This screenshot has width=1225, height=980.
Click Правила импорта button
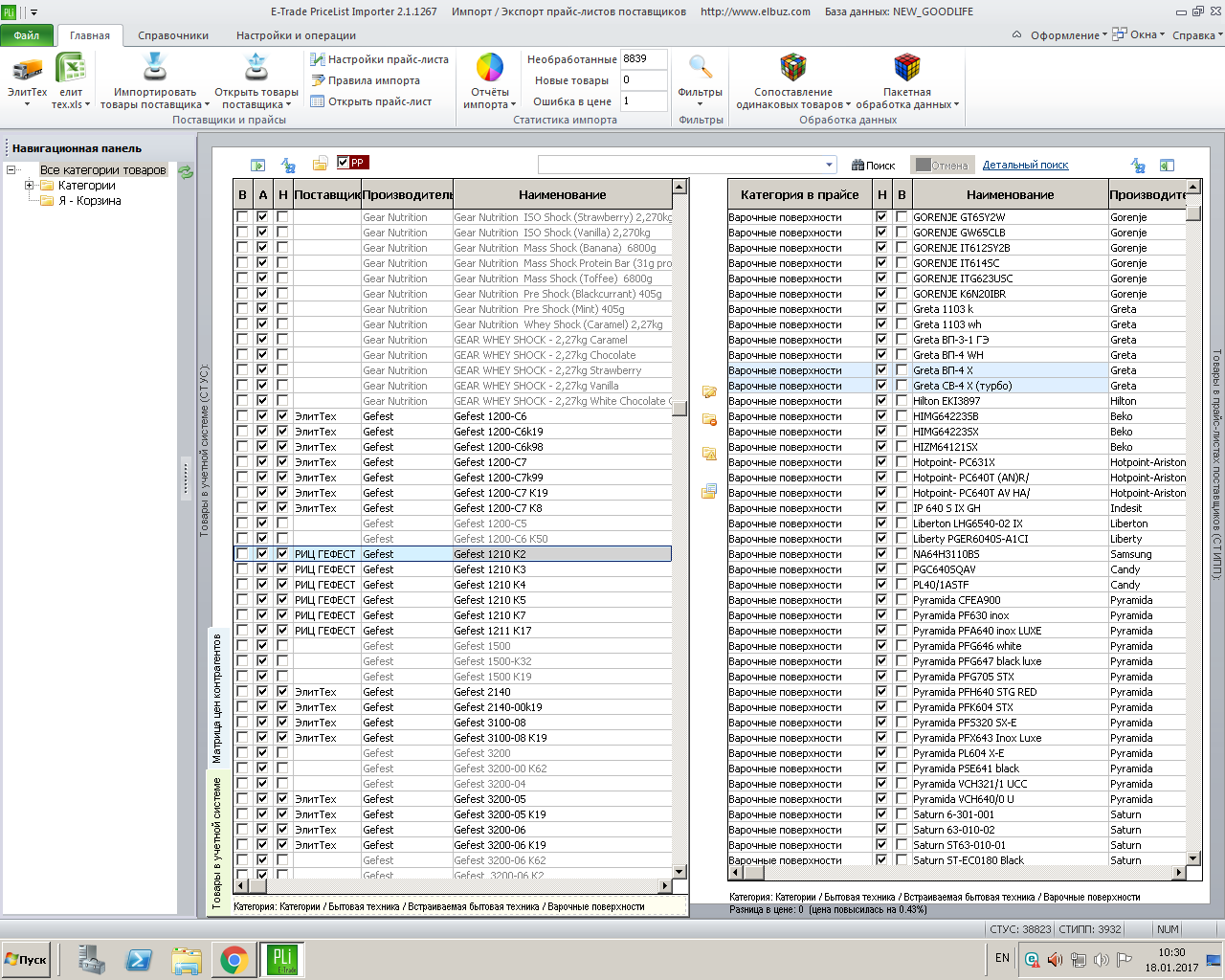[x=366, y=80]
